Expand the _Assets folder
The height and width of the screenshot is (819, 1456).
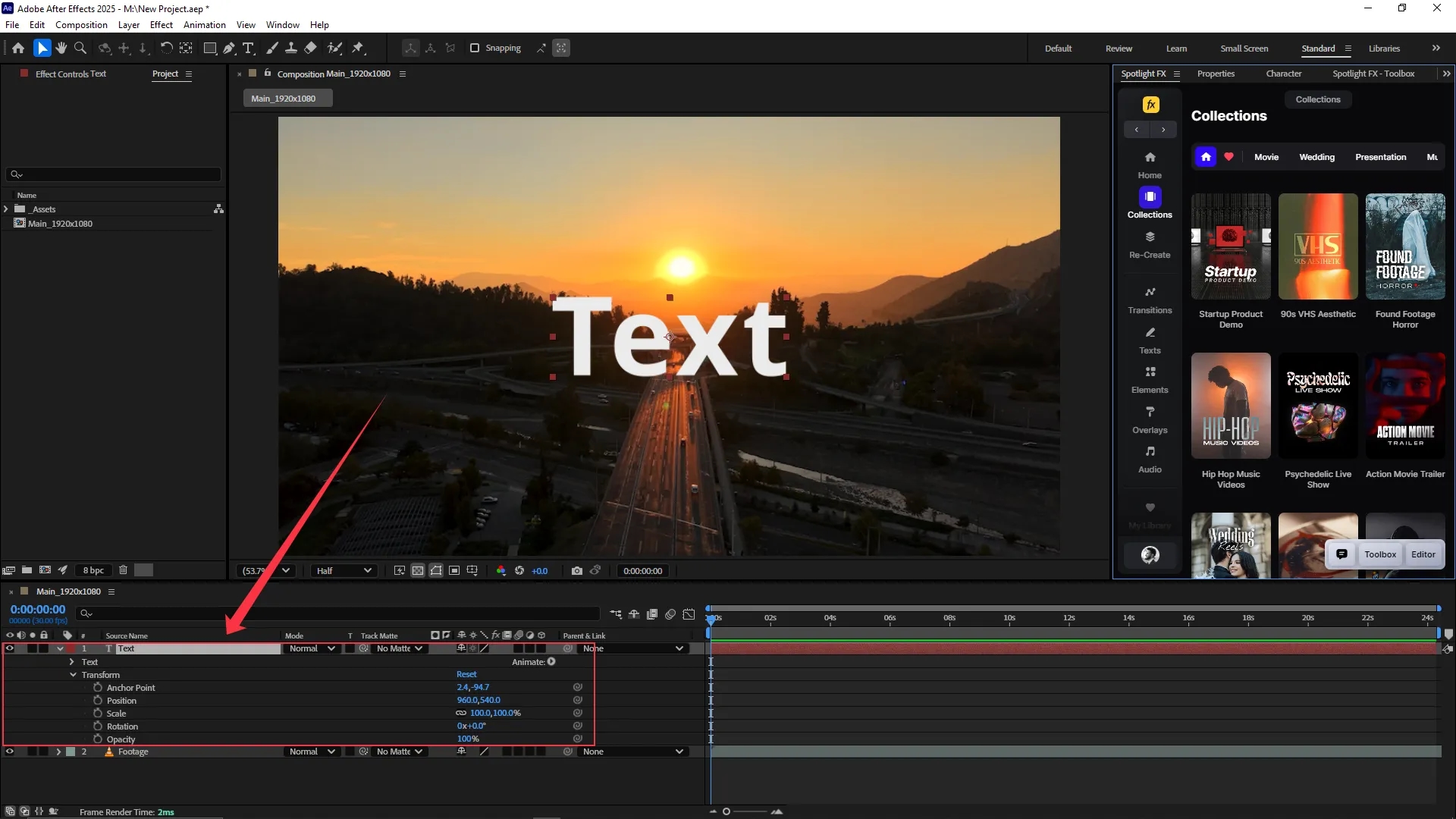(x=6, y=209)
